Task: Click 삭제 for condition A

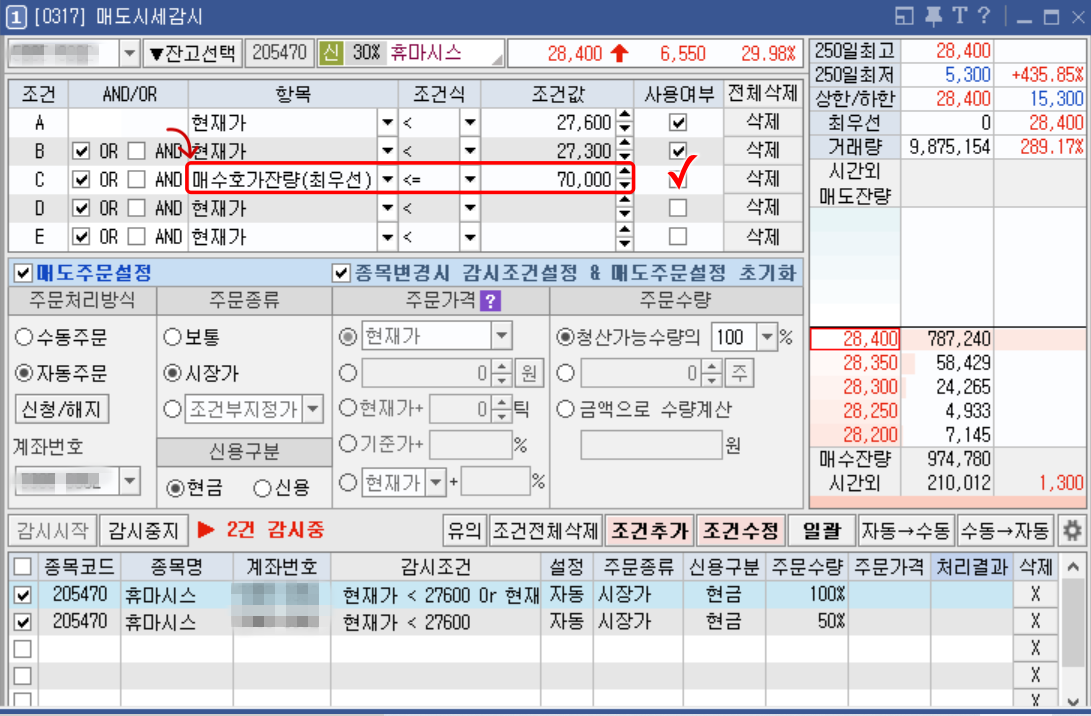Action: 763,122
